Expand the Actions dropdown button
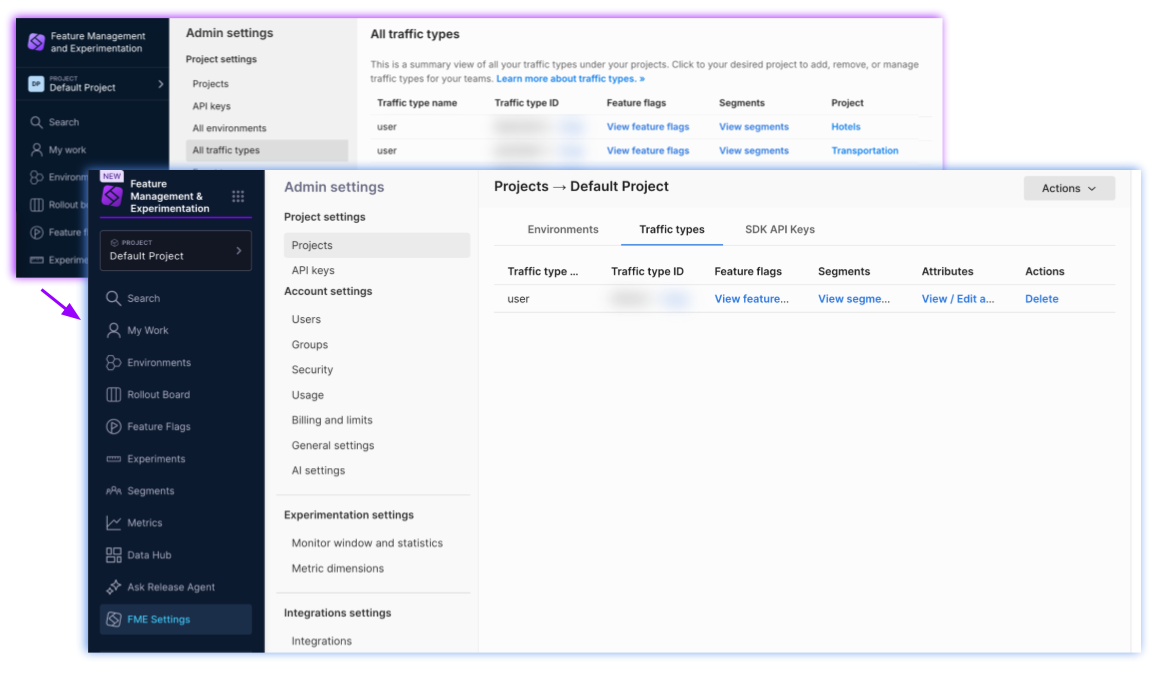Viewport: 1160px width, 673px height. pyautogui.click(x=1068, y=188)
